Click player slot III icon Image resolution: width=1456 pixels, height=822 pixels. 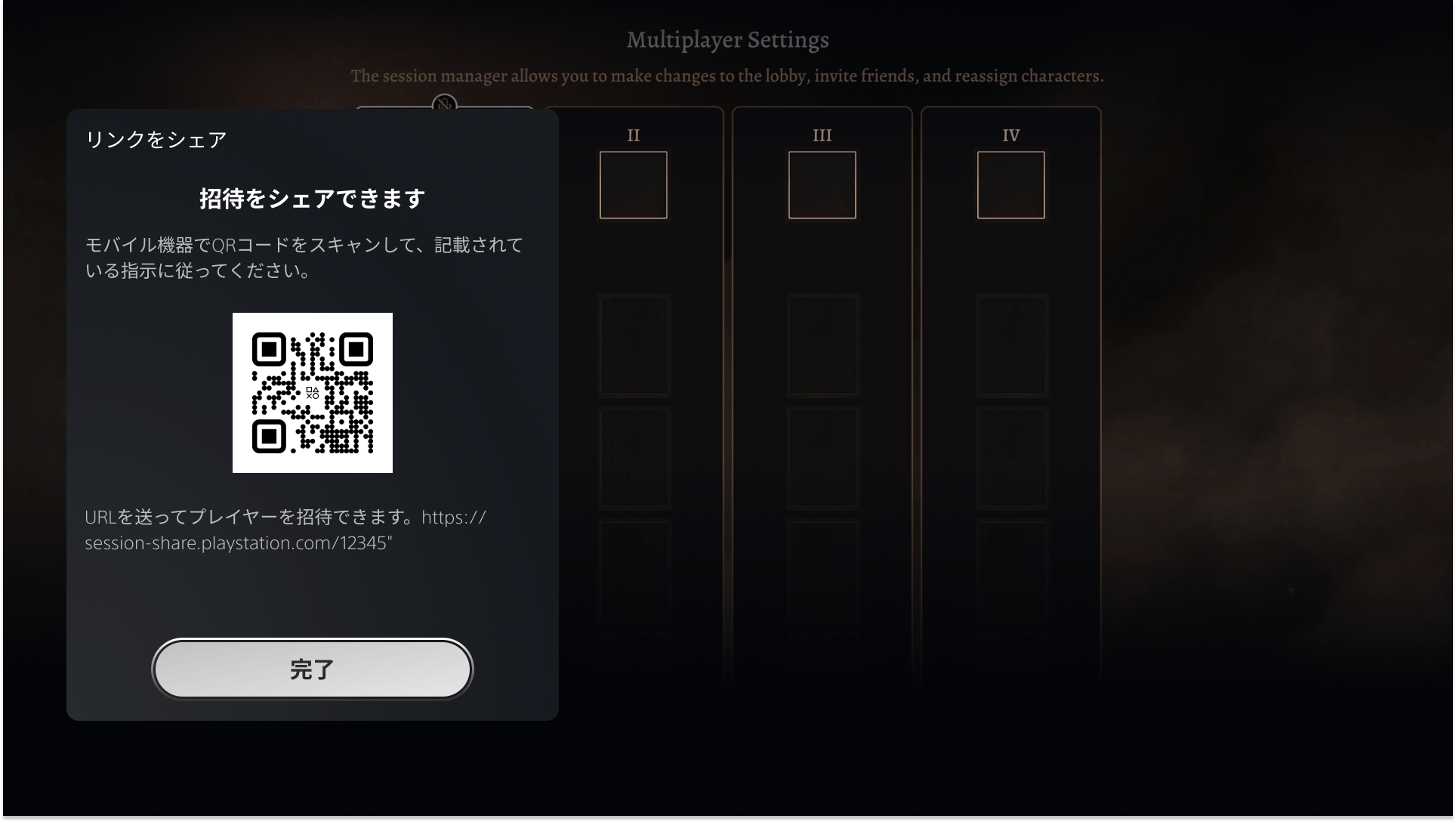[821, 185]
